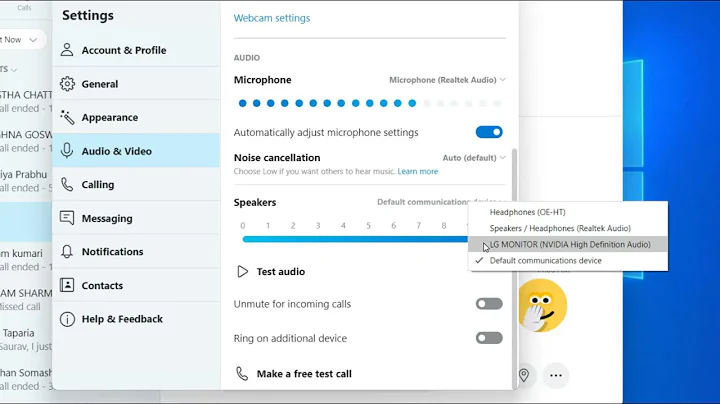
Task: Follow the Learn more link
Action: [418, 172]
